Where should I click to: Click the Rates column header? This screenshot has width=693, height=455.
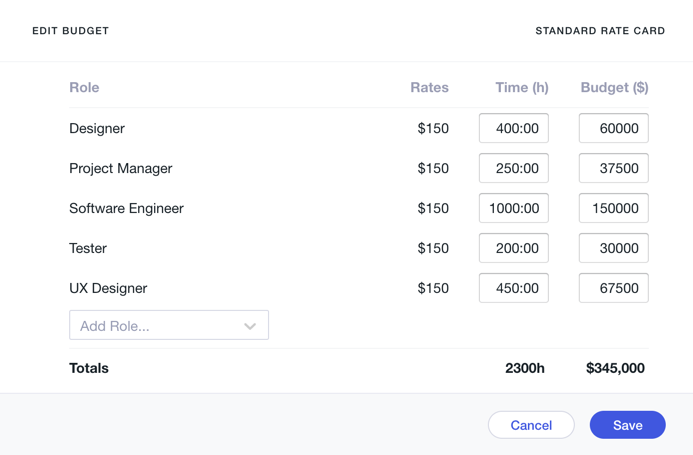pos(429,88)
